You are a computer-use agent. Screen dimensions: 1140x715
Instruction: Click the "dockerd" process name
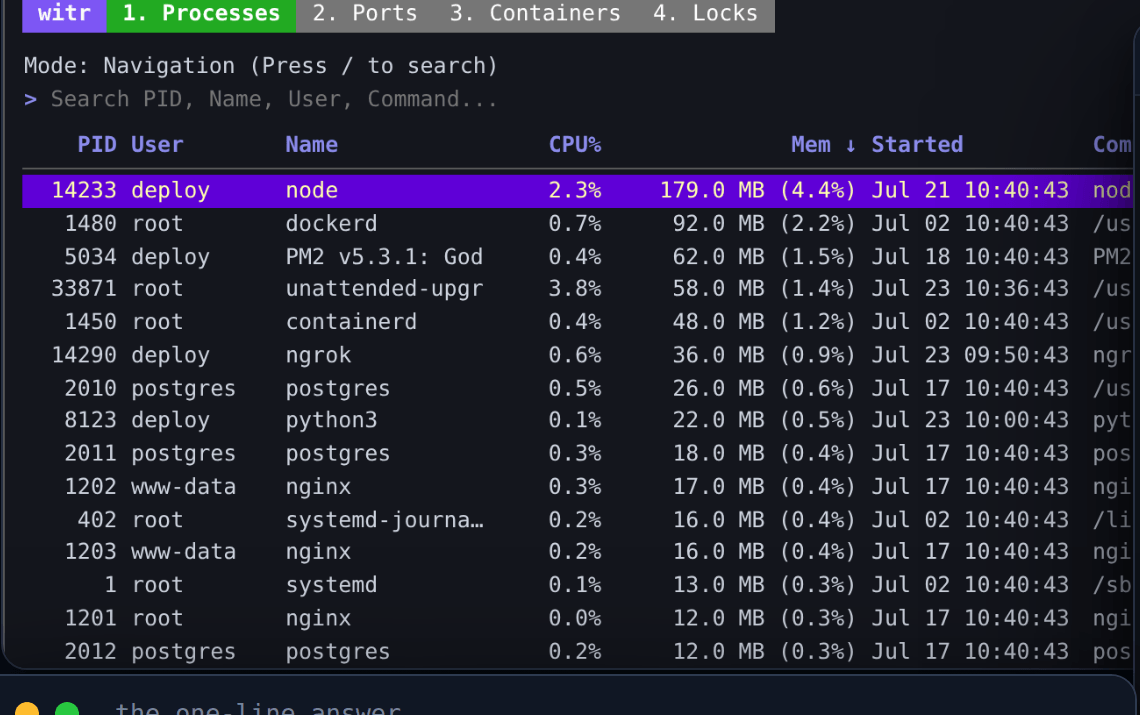(x=332, y=223)
